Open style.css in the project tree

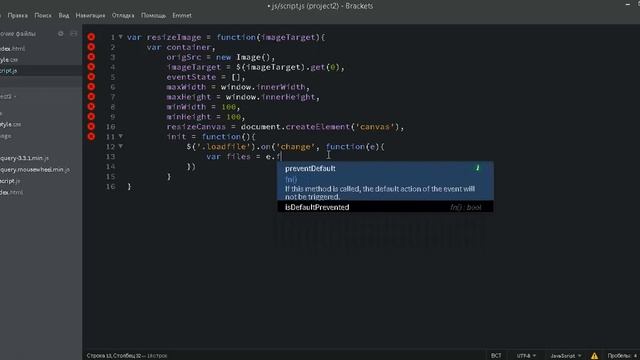pyautogui.click(x=11, y=124)
